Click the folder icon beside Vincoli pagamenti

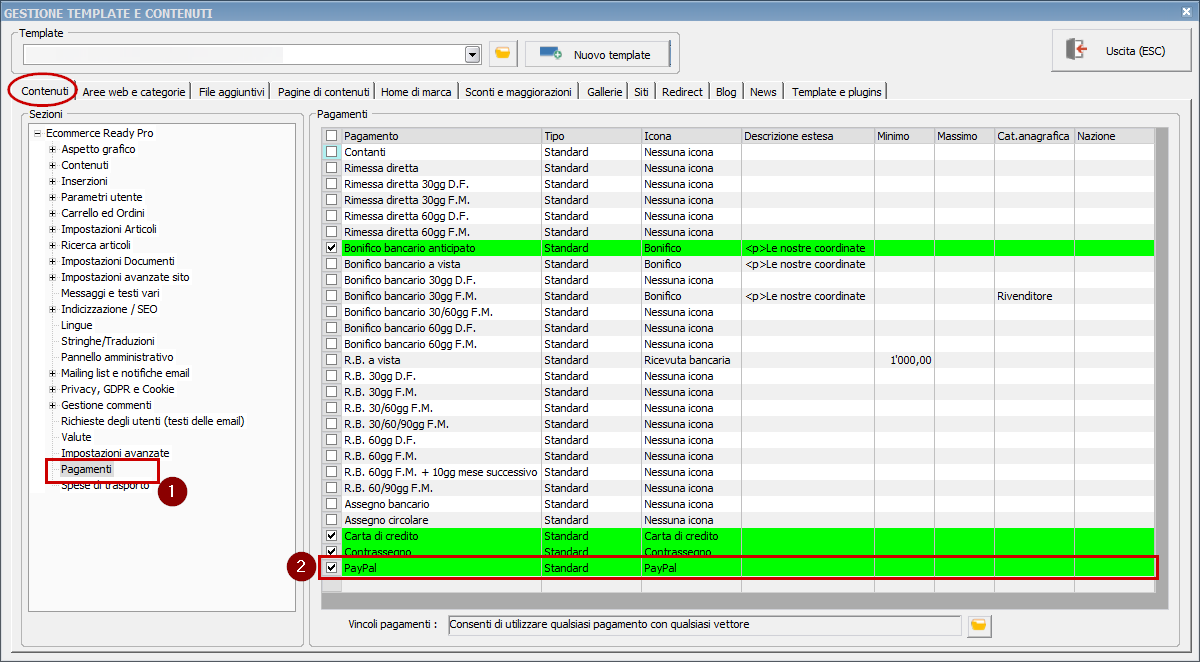point(979,625)
